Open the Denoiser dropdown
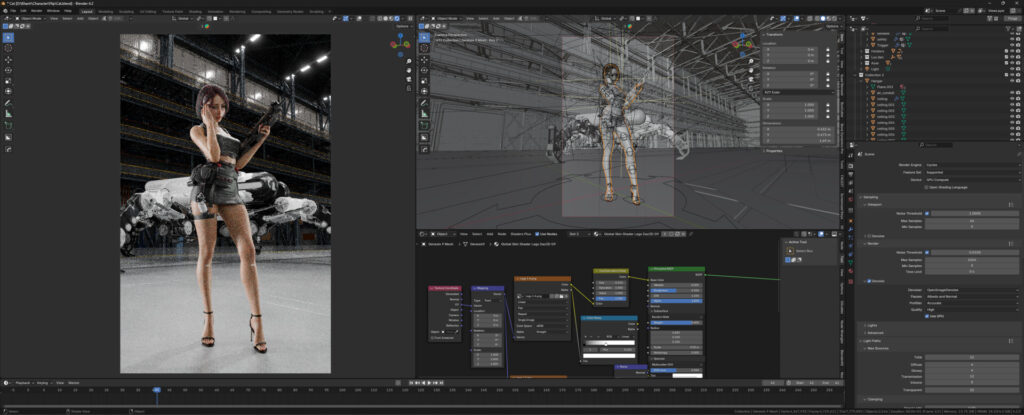 972,290
